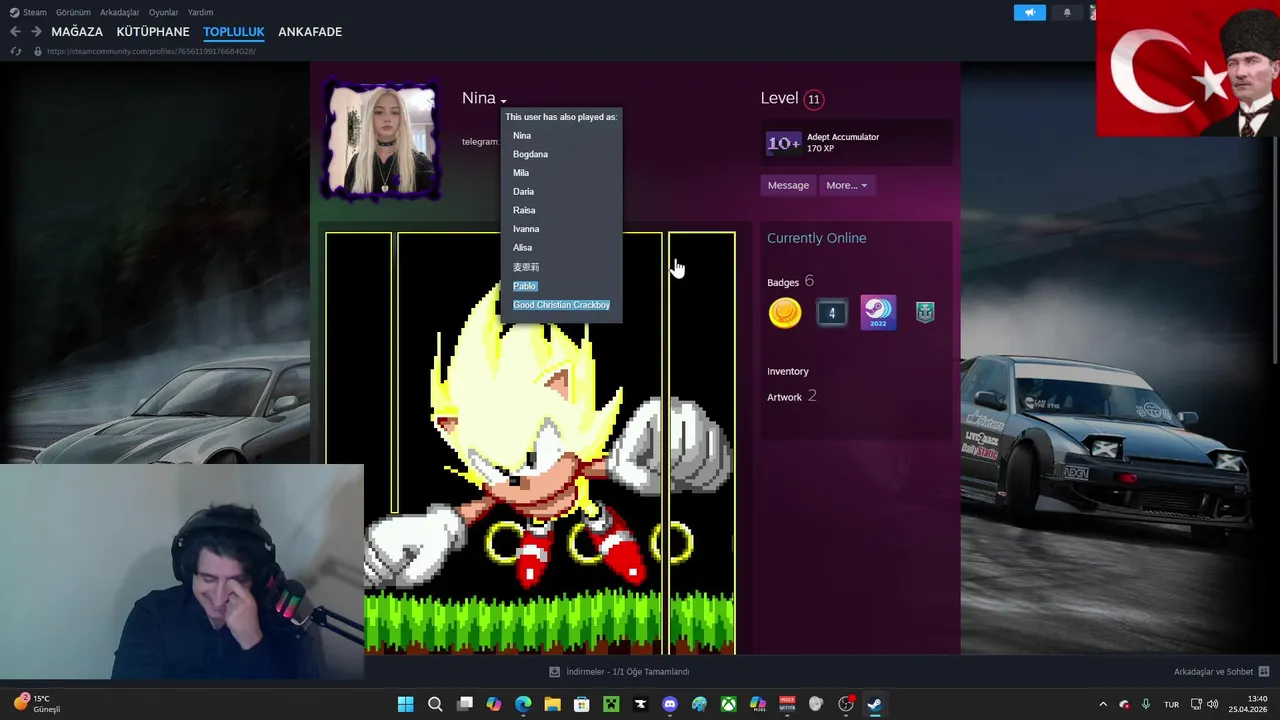The image size is (1280, 720).
Task: Open the Arkadaşlar menu
Action: [x=120, y=12]
